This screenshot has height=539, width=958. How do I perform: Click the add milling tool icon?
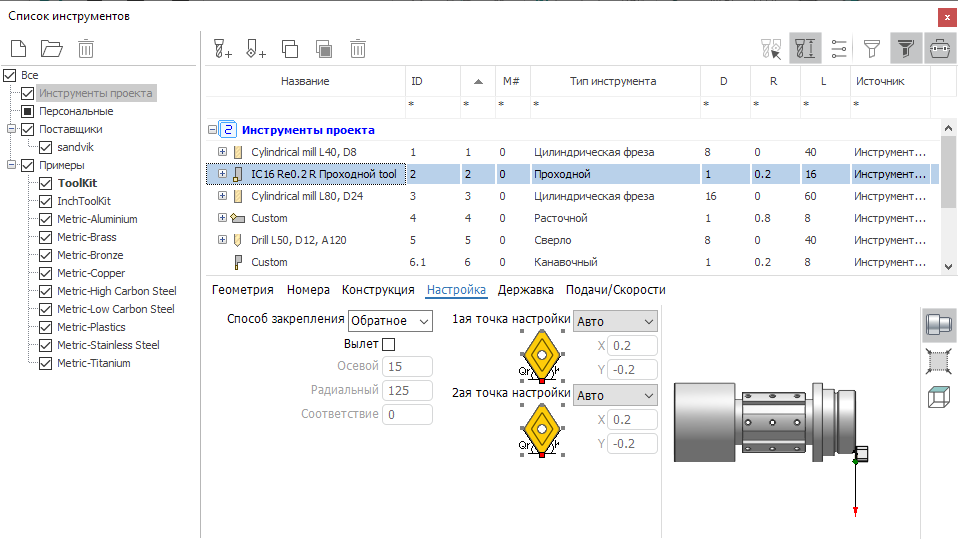223,48
